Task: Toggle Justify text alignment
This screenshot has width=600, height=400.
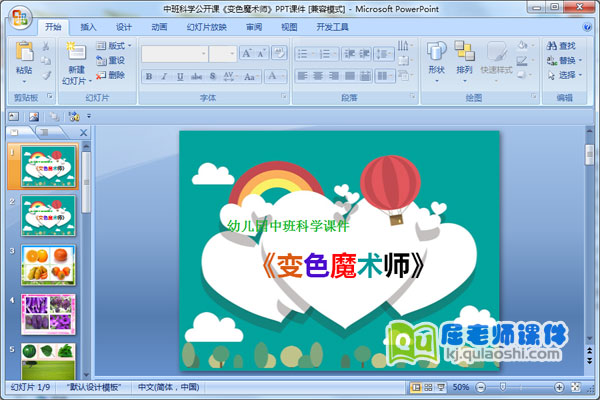Action: coord(349,76)
